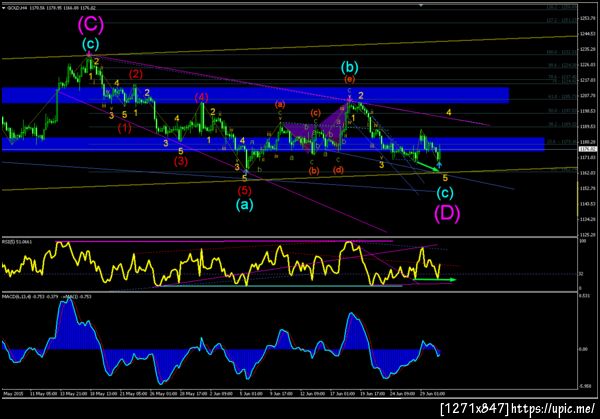The width and height of the screenshot is (600, 419).
Task: Select the magenta (C) wave label
Action: pos(91,24)
